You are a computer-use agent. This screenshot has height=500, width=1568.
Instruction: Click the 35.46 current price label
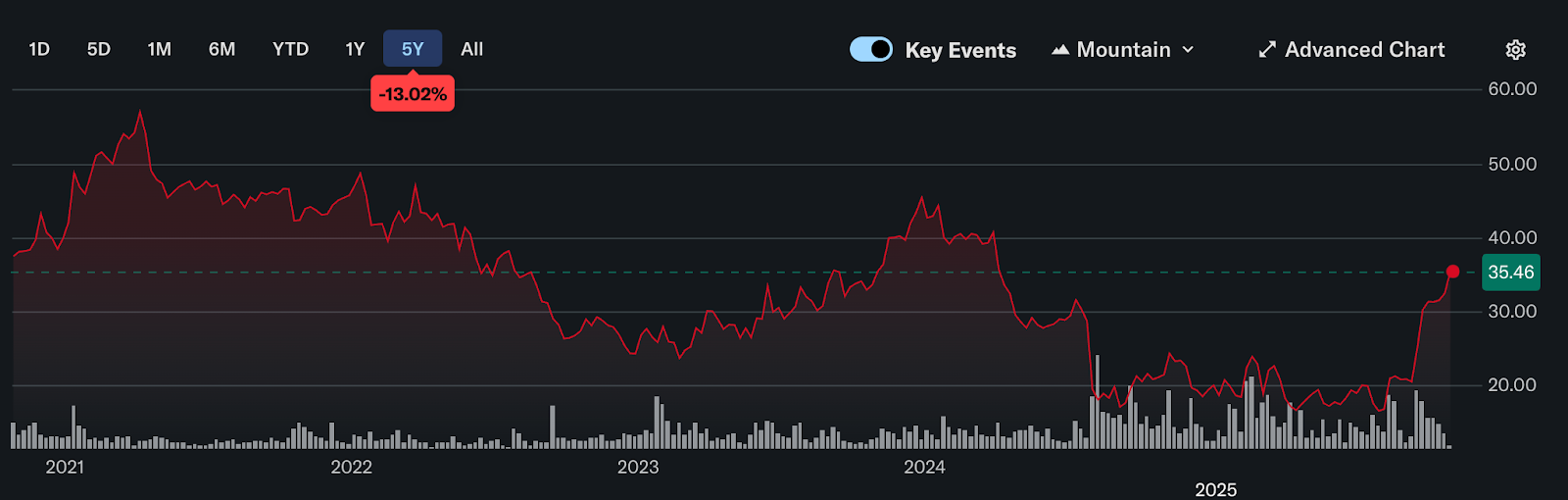click(x=1510, y=273)
